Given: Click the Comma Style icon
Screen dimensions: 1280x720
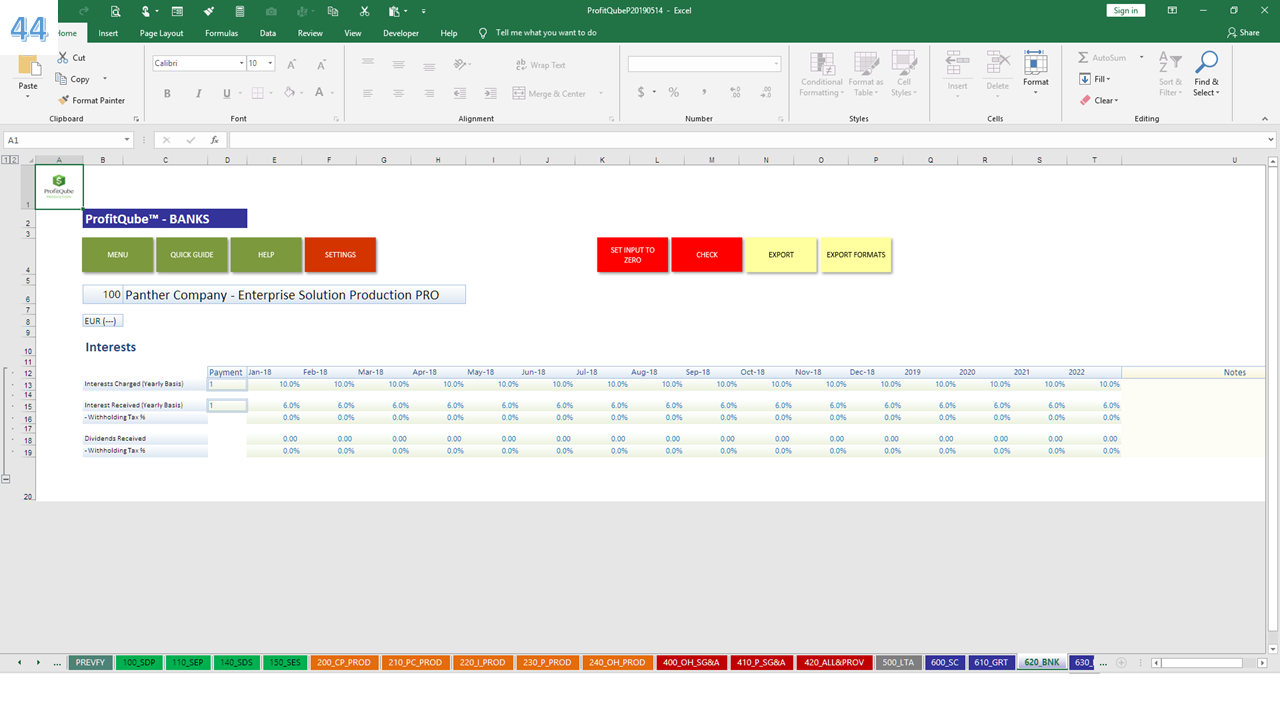Looking at the screenshot, I should [704, 92].
